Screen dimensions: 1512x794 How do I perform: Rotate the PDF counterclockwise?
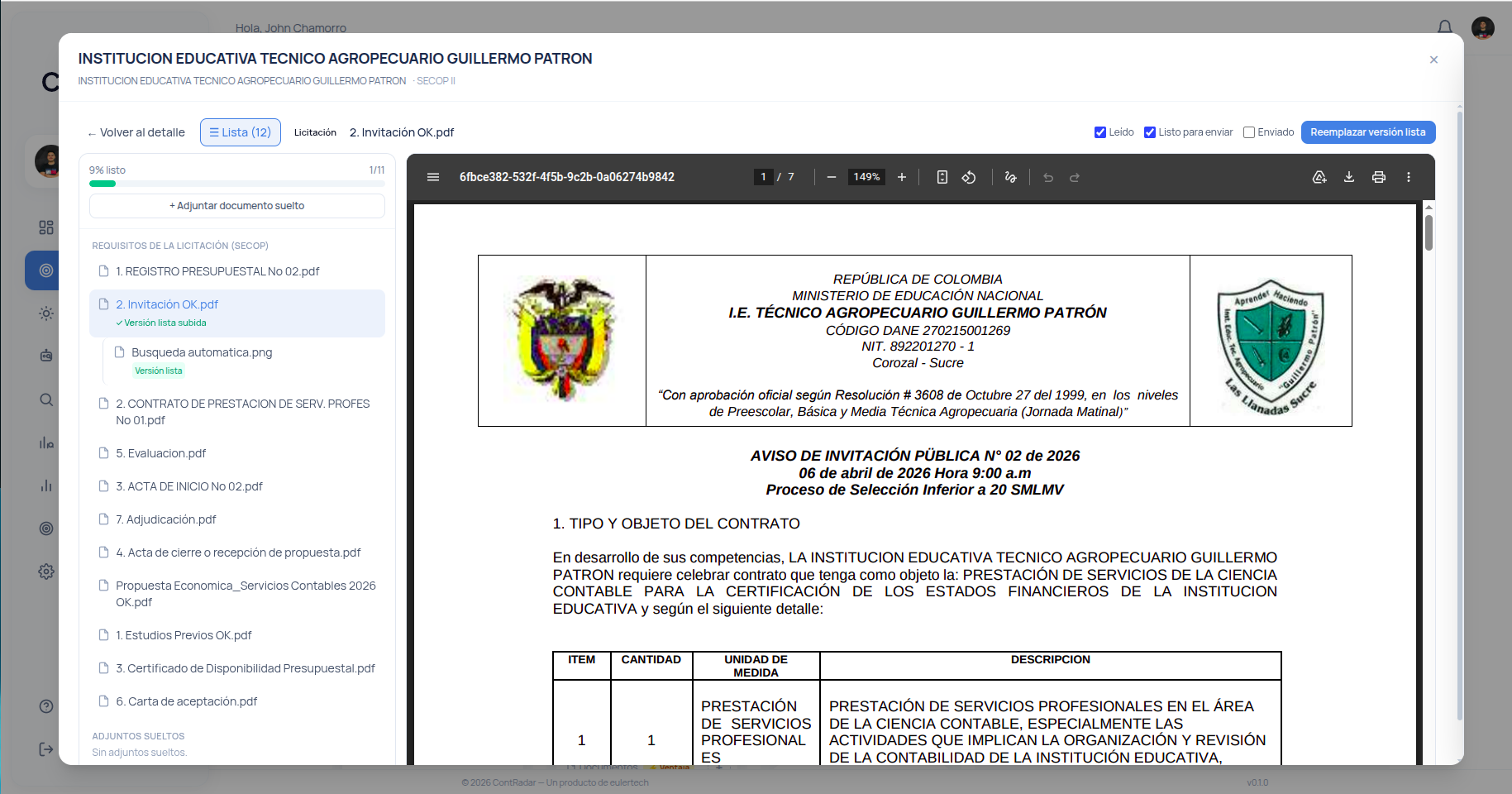[x=969, y=177]
